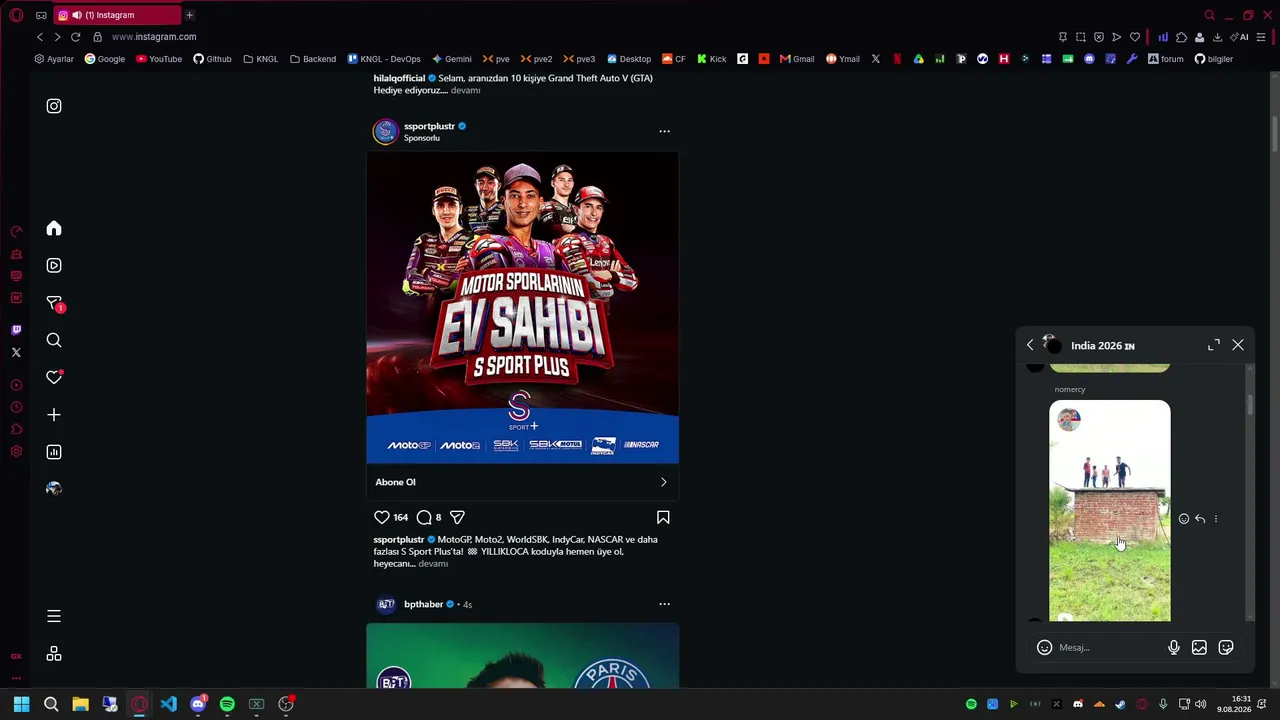Open the S Sport Plus ad image
The image size is (1280, 720).
point(522,307)
